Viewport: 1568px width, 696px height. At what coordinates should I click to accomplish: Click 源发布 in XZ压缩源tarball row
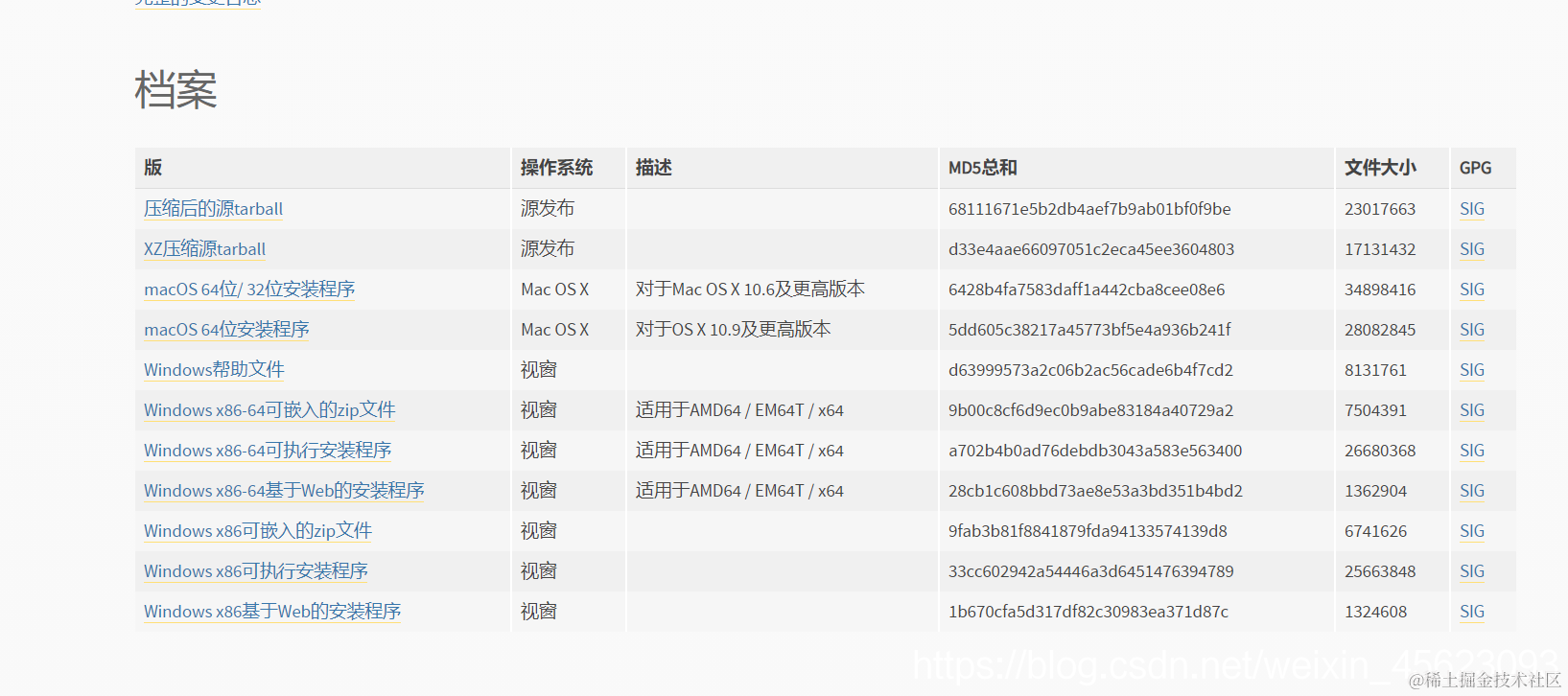click(548, 249)
